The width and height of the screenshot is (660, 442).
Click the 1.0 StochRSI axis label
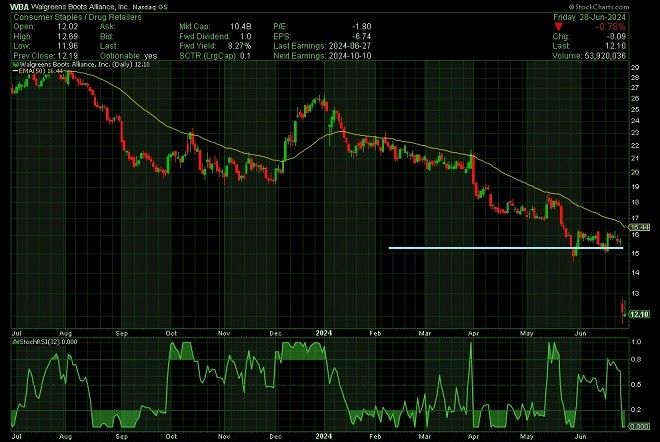[637, 342]
